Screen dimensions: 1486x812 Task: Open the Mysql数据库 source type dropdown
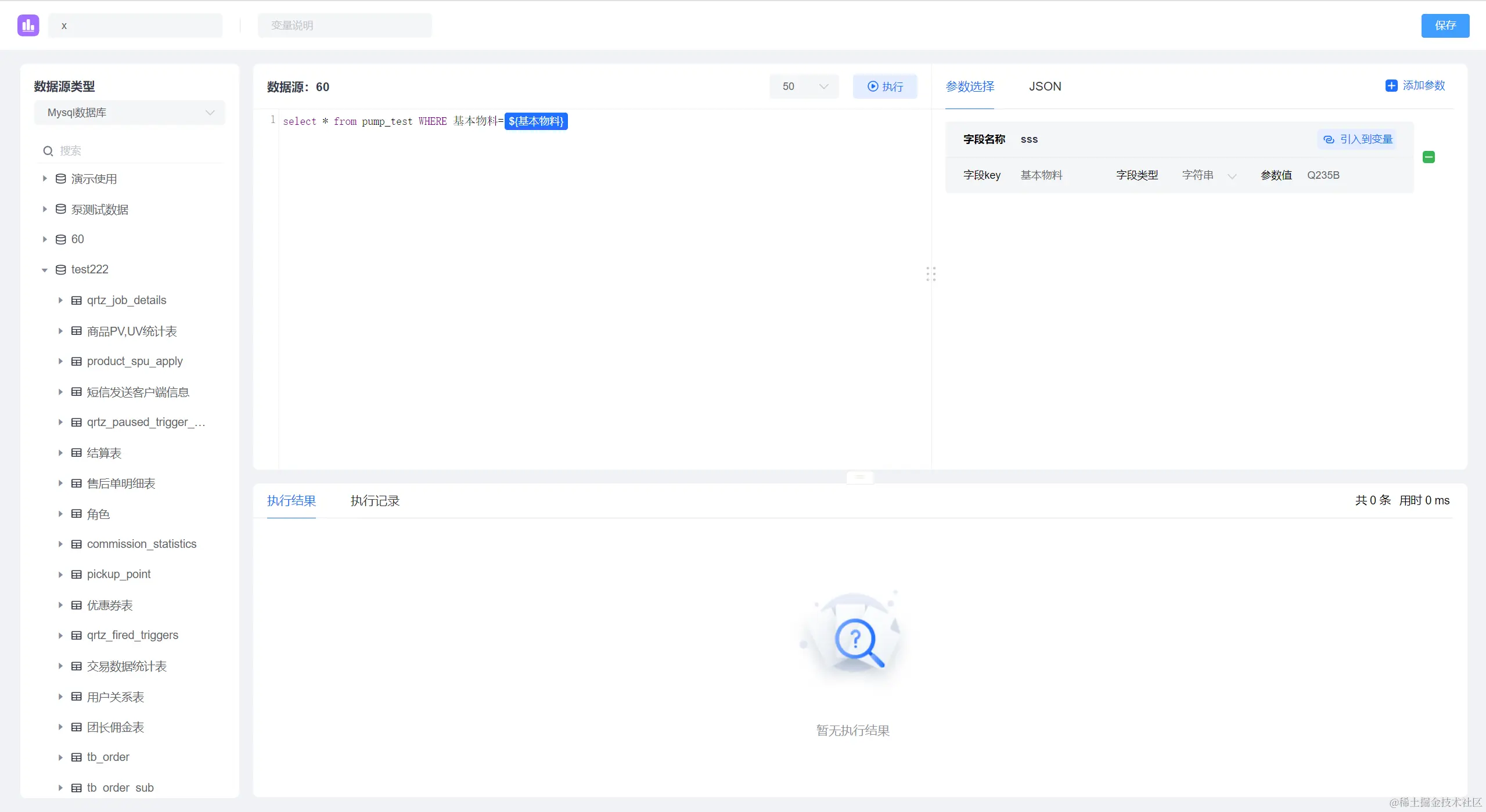pos(129,113)
